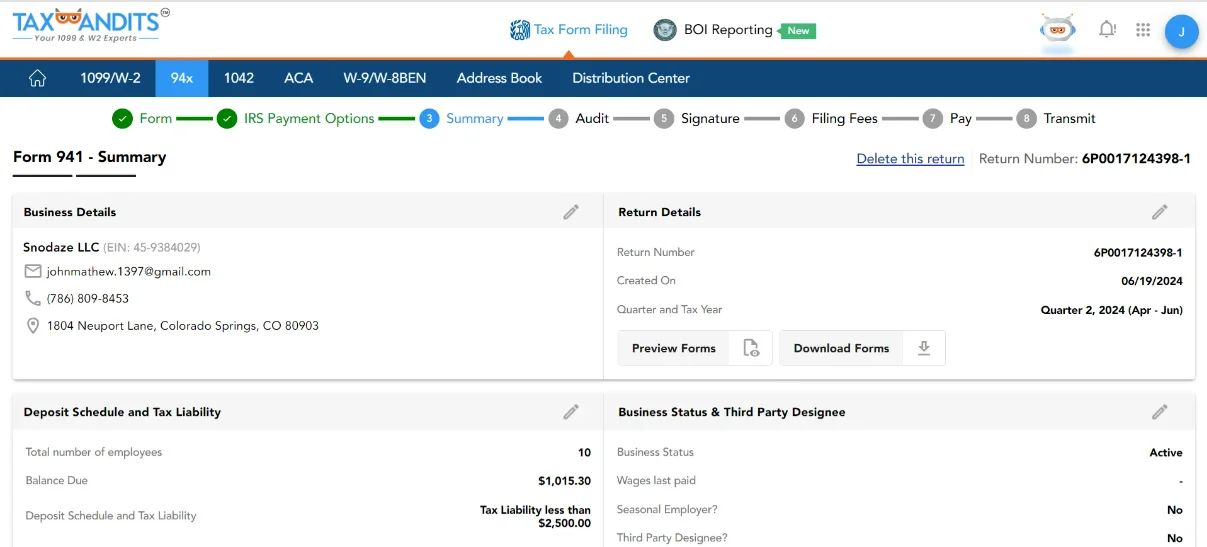Image resolution: width=1207 pixels, height=547 pixels.
Task: Click completed IRS Payment Options checkmark
Action: point(227,118)
